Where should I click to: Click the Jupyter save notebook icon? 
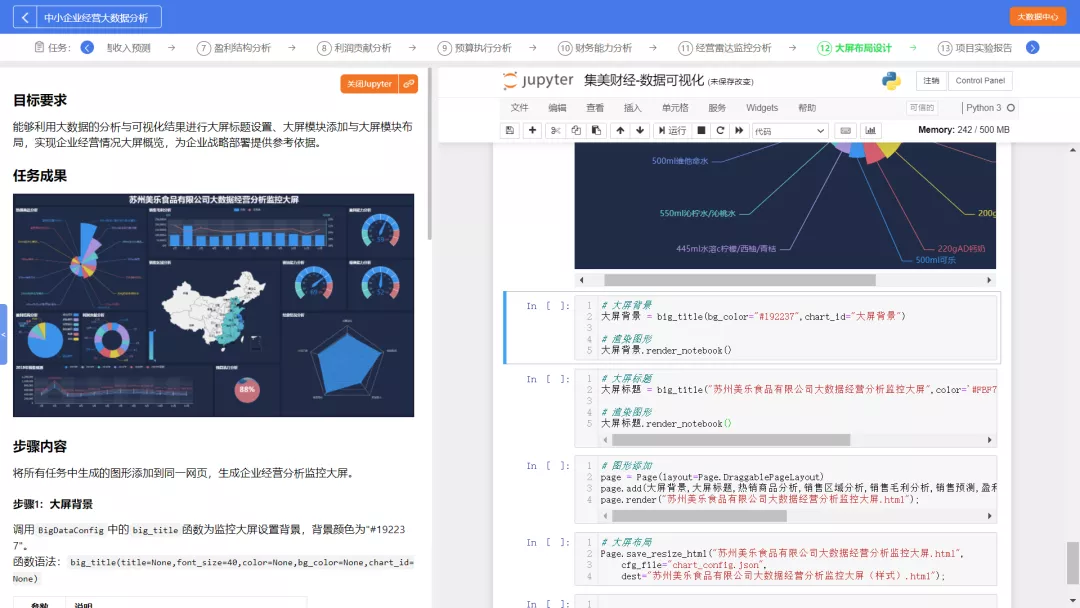[x=509, y=130]
